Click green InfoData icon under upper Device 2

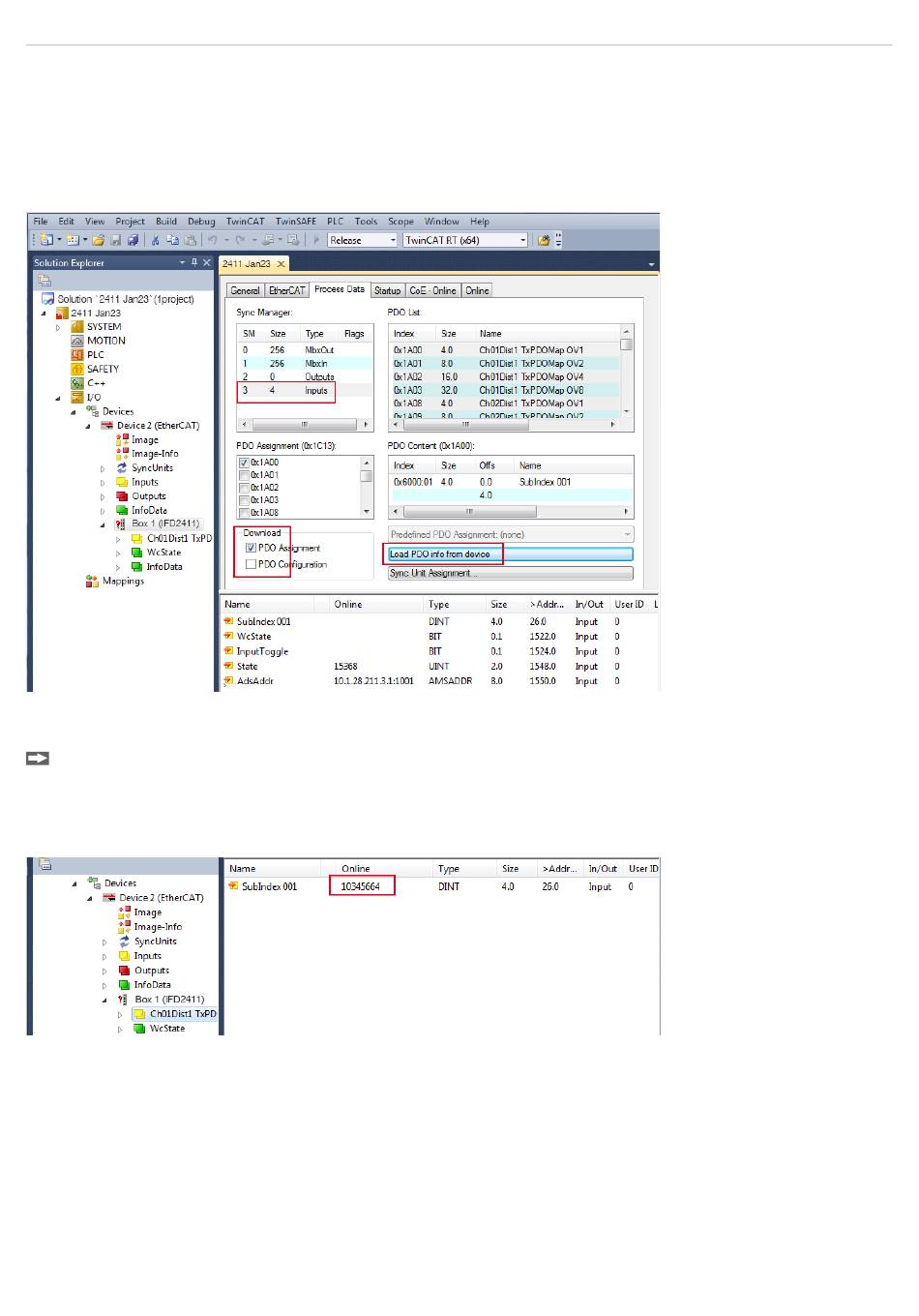(122, 510)
